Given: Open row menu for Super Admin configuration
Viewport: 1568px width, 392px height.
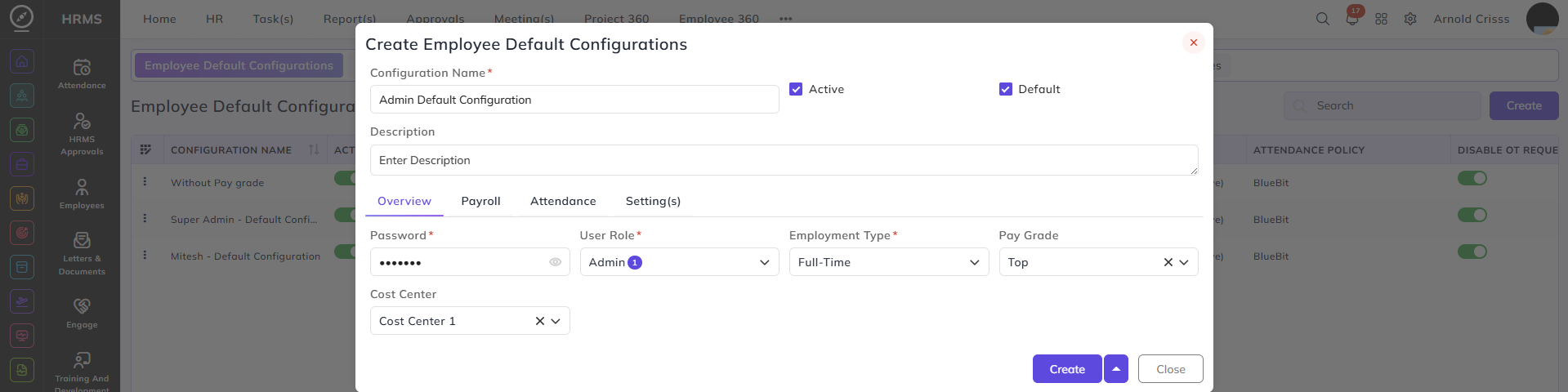Looking at the screenshot, I should coord(145,219).
